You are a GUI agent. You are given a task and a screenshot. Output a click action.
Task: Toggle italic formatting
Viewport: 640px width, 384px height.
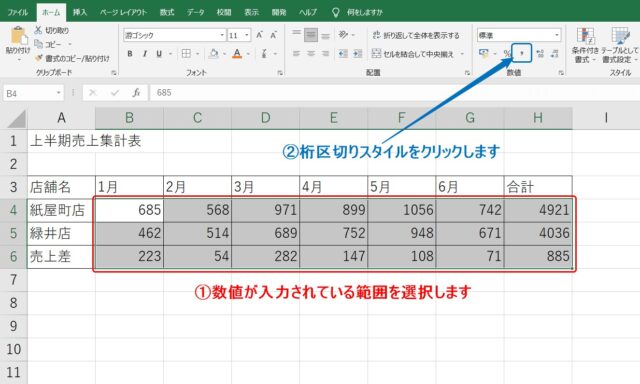[x=144, y=53]
